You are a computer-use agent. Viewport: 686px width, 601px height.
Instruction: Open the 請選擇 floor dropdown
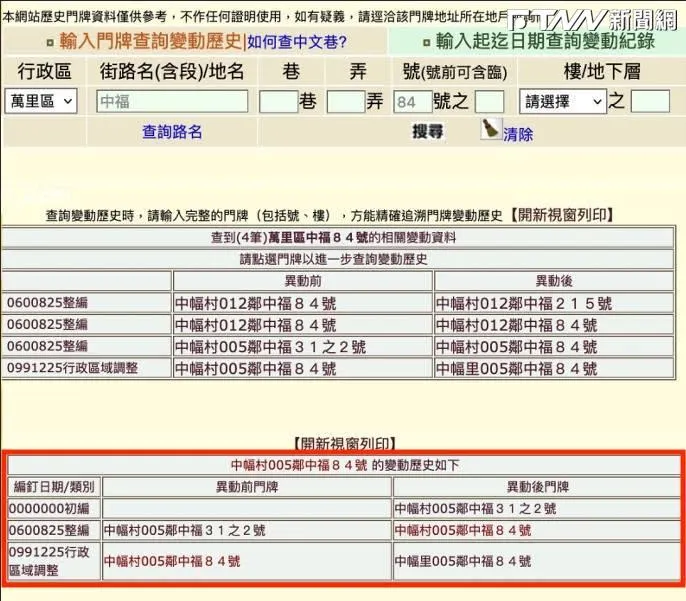(x=563, y=101)
